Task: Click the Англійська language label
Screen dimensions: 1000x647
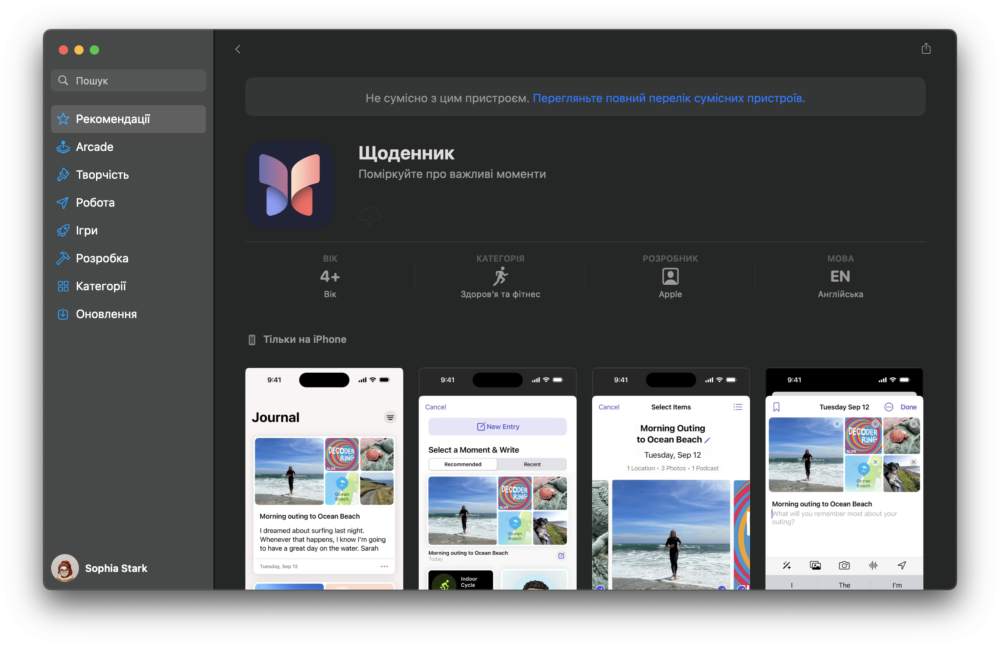Action: click(841, 294)
